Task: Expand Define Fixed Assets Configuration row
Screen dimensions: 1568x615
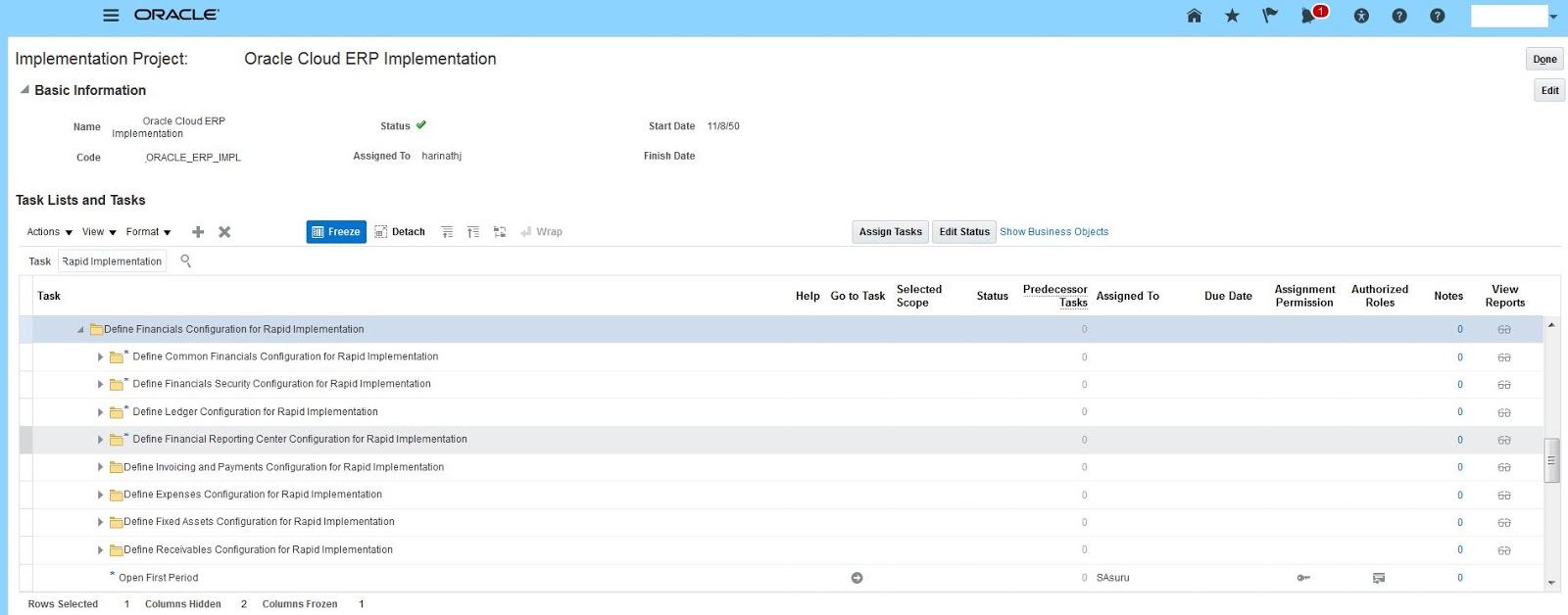Action: click(100, 522)
